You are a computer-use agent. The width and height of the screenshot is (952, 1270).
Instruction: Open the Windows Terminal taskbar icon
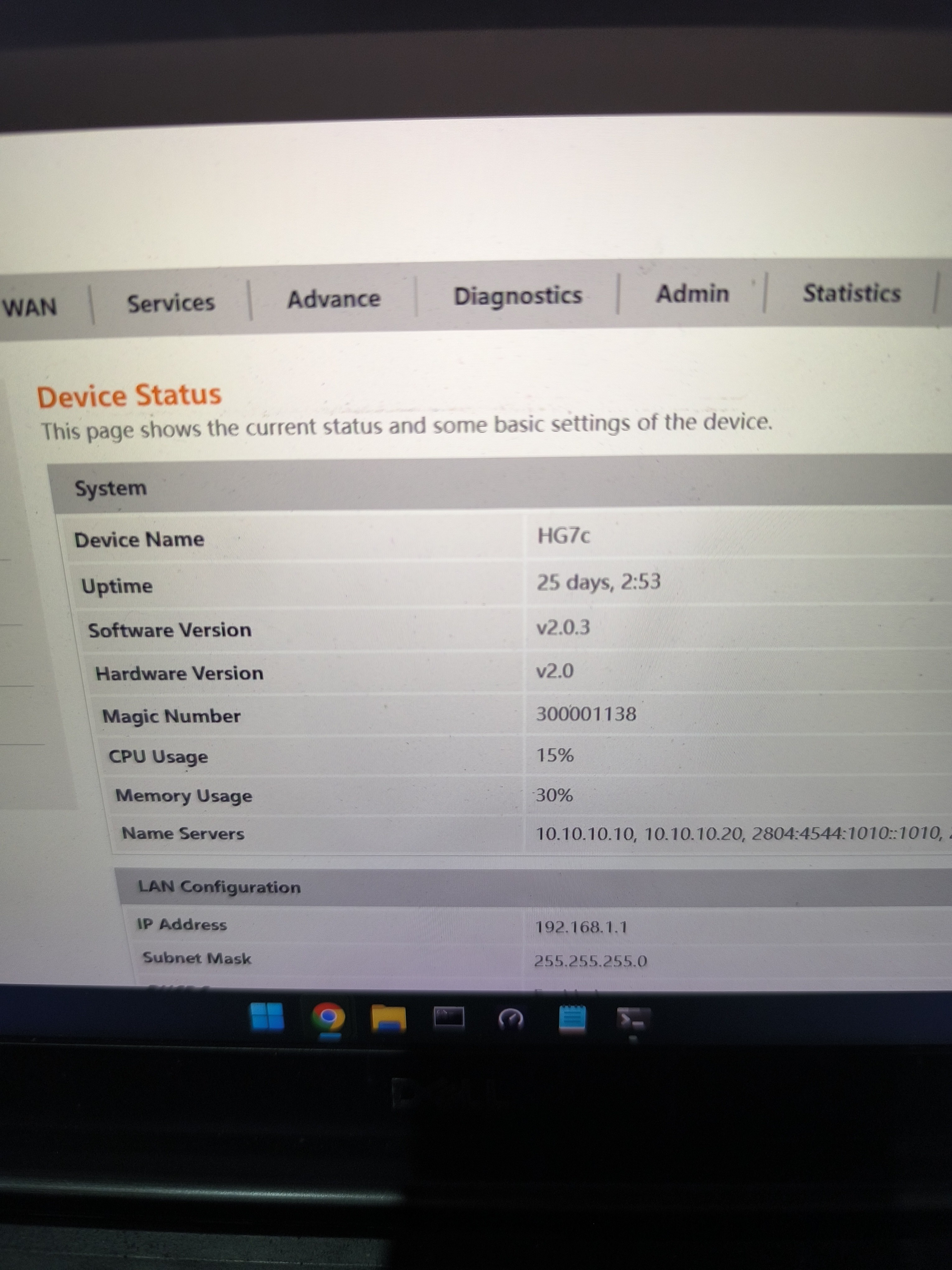coord(632,1020)
